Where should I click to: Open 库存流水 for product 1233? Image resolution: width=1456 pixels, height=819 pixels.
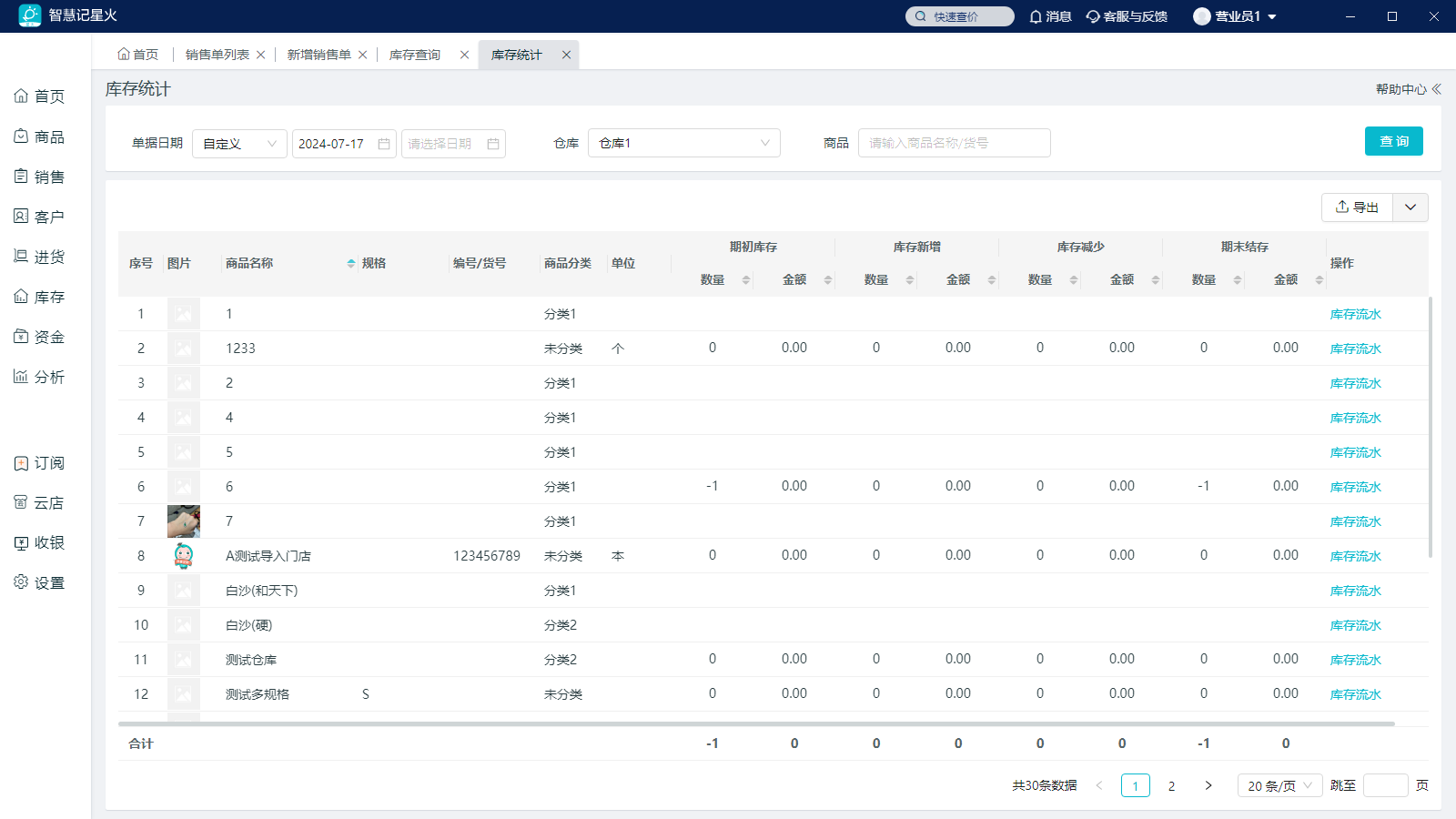point(1356,349)
